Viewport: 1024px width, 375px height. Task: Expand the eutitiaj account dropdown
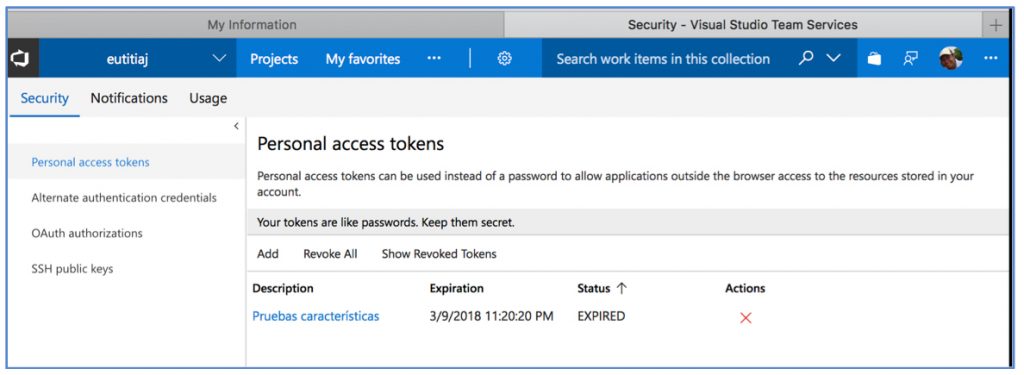[220, 58]
